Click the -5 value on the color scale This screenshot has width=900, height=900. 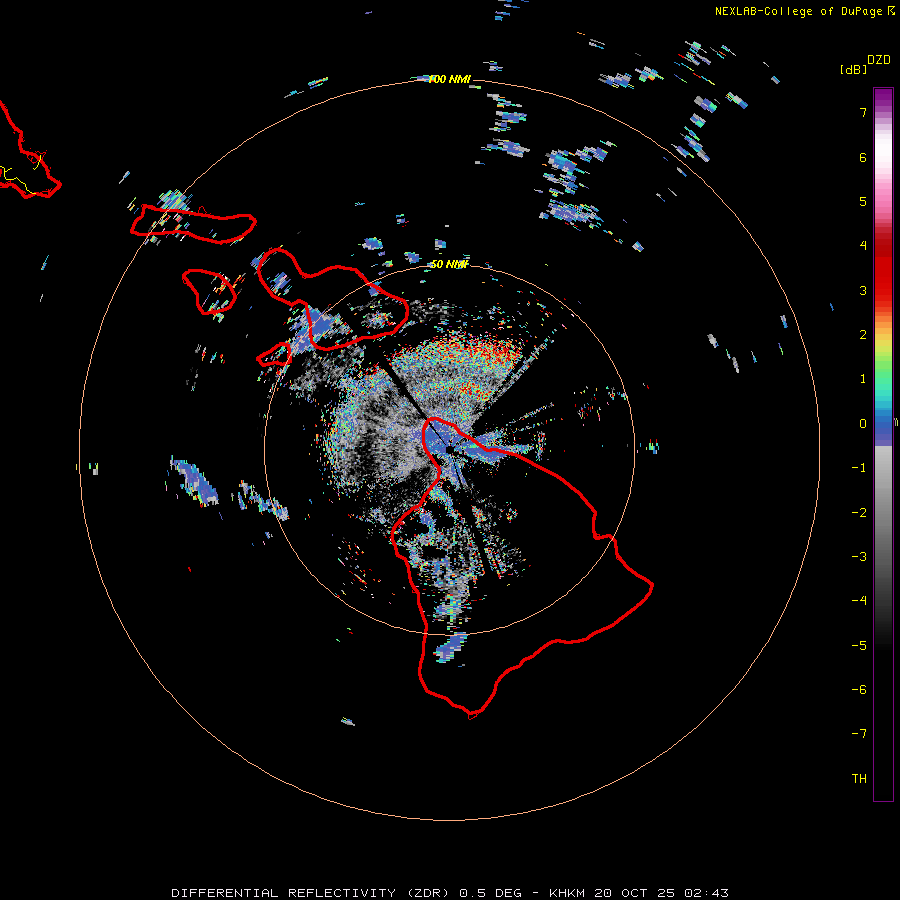[x=859, y=646]
